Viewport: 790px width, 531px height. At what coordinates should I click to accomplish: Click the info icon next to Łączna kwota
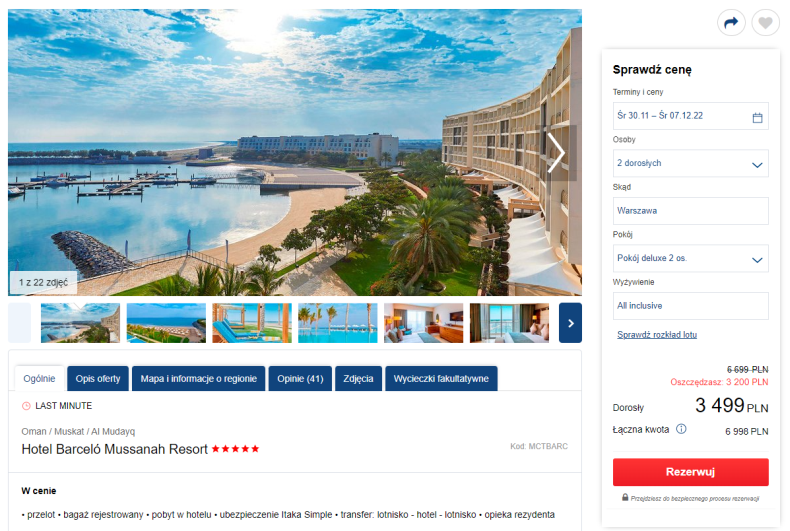click(x=681, y=429)
